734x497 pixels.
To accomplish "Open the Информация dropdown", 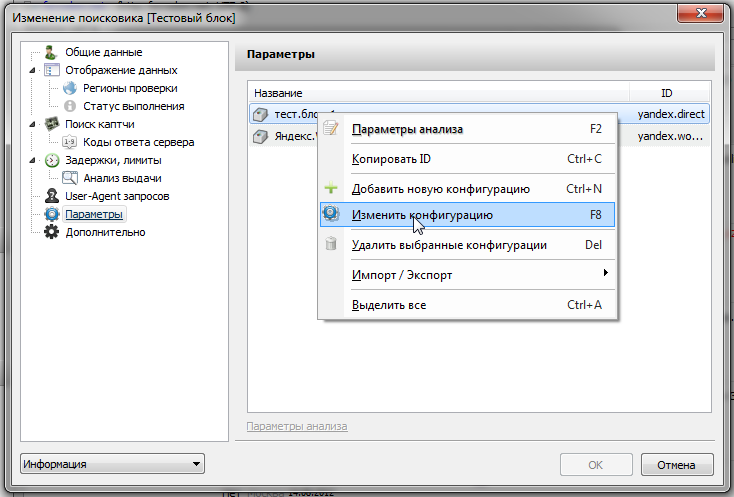I will click(112, 464).
